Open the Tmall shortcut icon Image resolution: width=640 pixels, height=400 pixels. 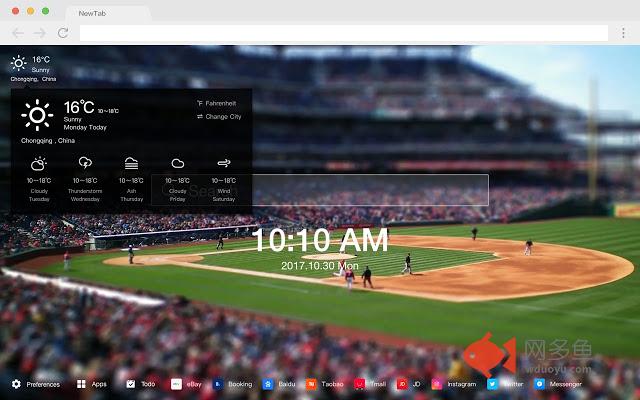click(x=360, y=384)
